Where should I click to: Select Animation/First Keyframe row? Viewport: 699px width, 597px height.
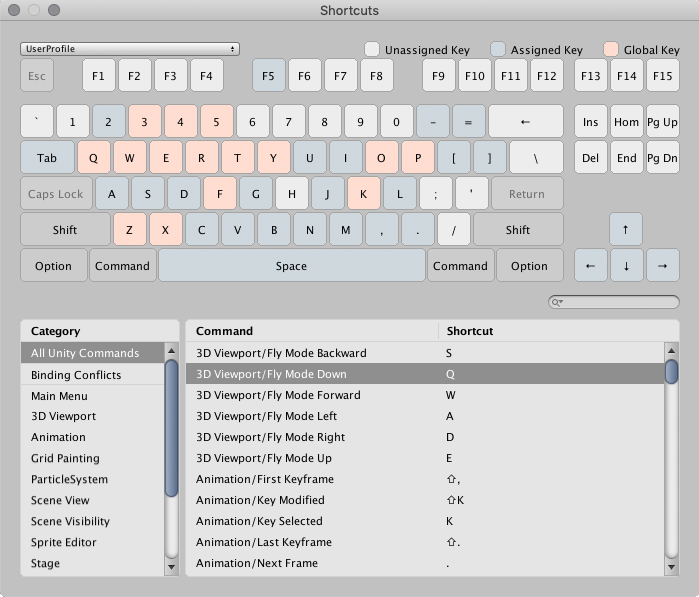(x=425, y=479)
